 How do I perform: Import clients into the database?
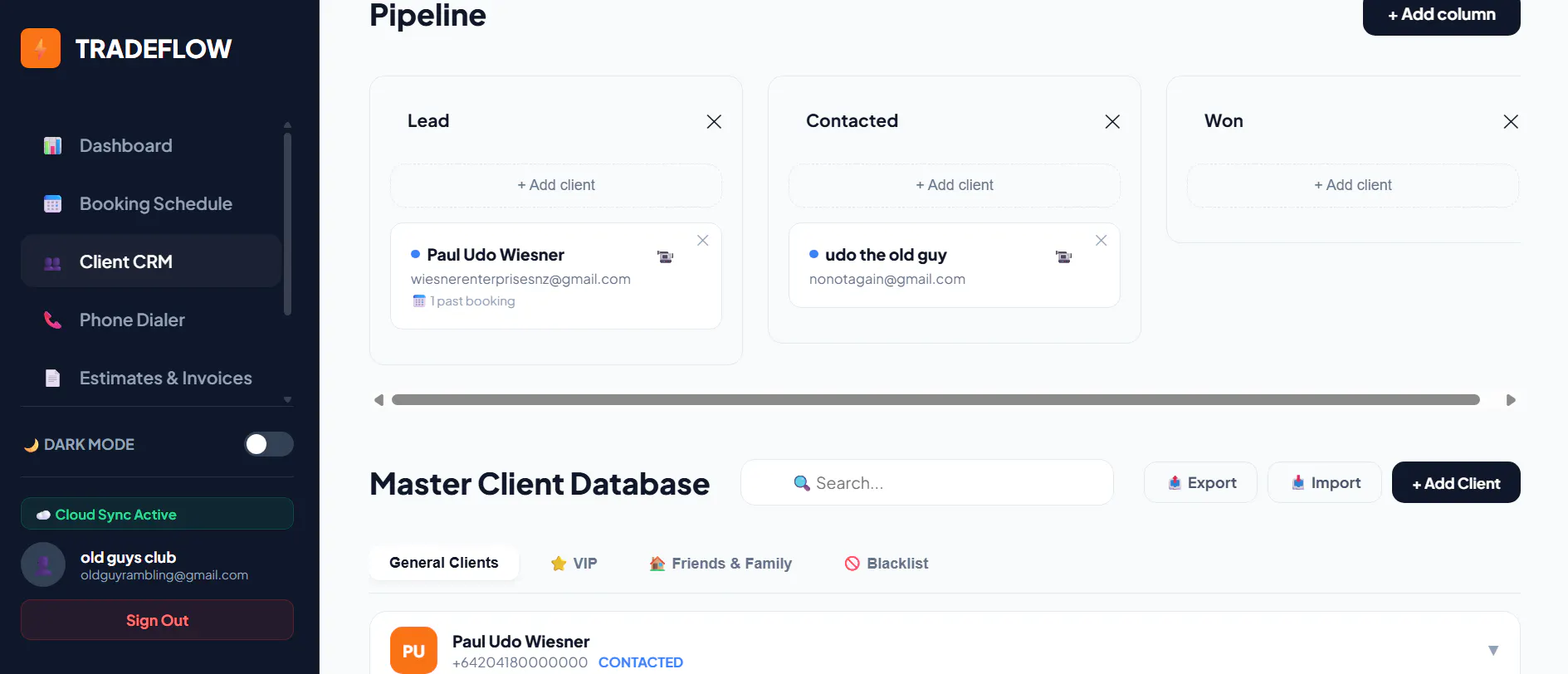1325,482
